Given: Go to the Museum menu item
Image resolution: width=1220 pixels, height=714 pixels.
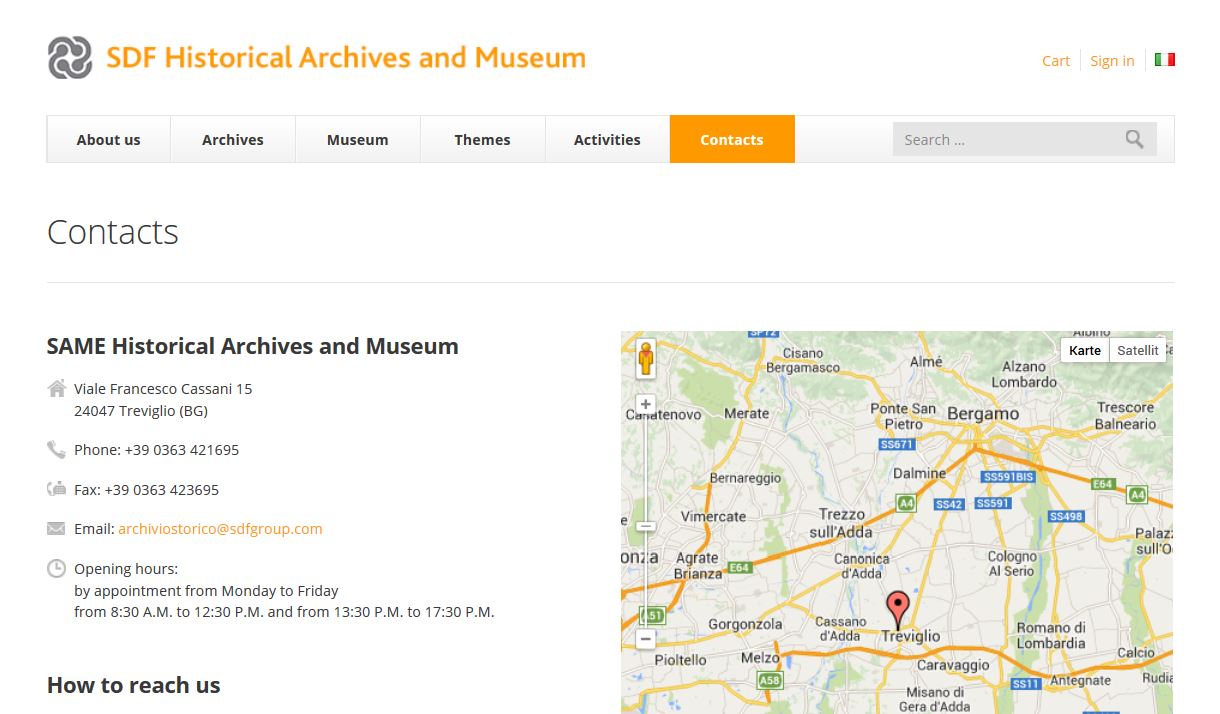Looking at the screenshot, I should click(357, 140).
